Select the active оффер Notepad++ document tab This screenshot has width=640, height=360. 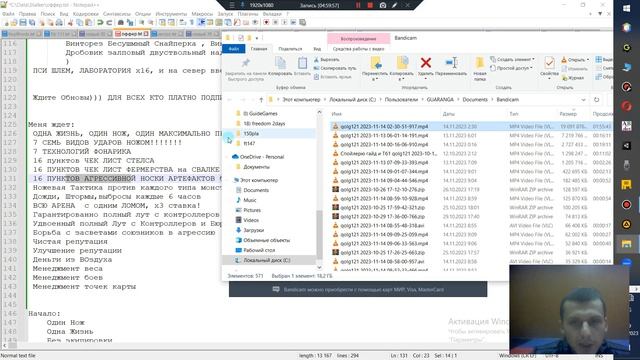point(131,33)
